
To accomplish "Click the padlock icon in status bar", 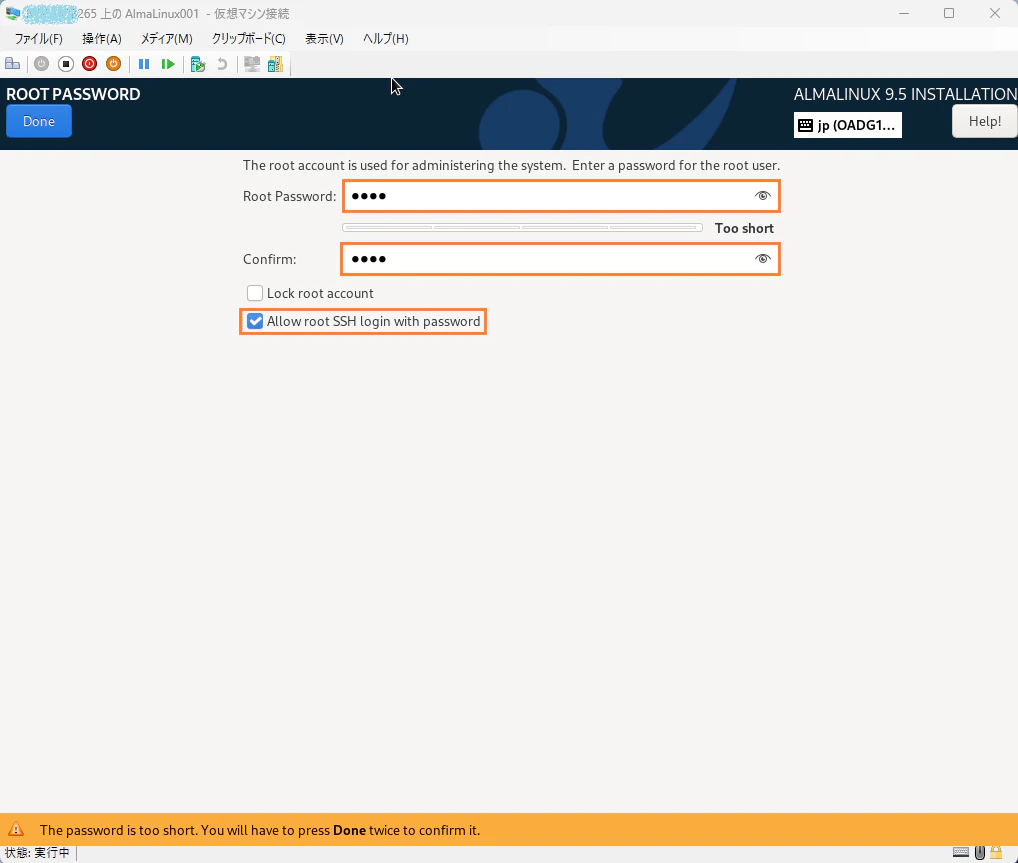I will (996, 853).
